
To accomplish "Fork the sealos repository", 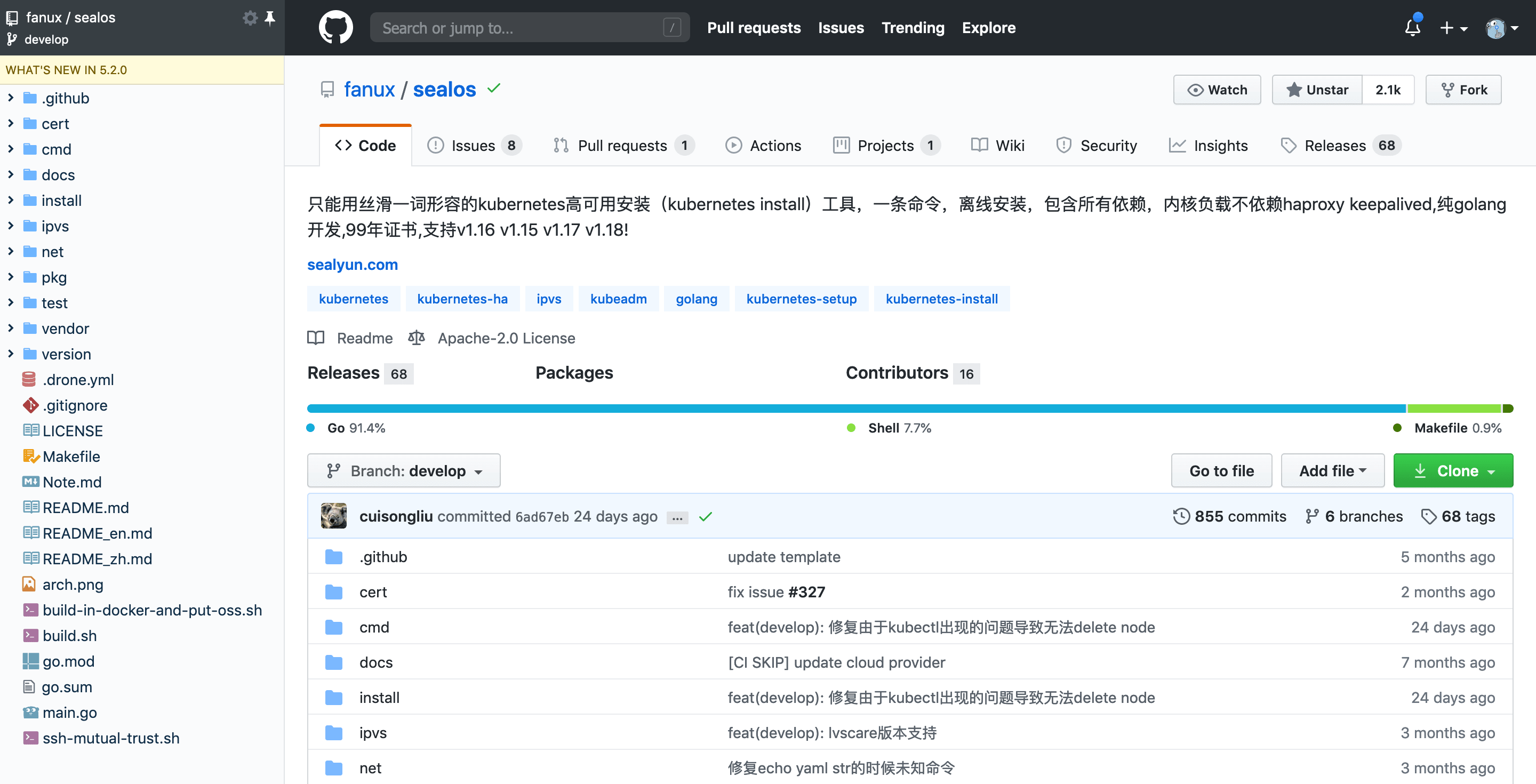I will [1464, 90].
